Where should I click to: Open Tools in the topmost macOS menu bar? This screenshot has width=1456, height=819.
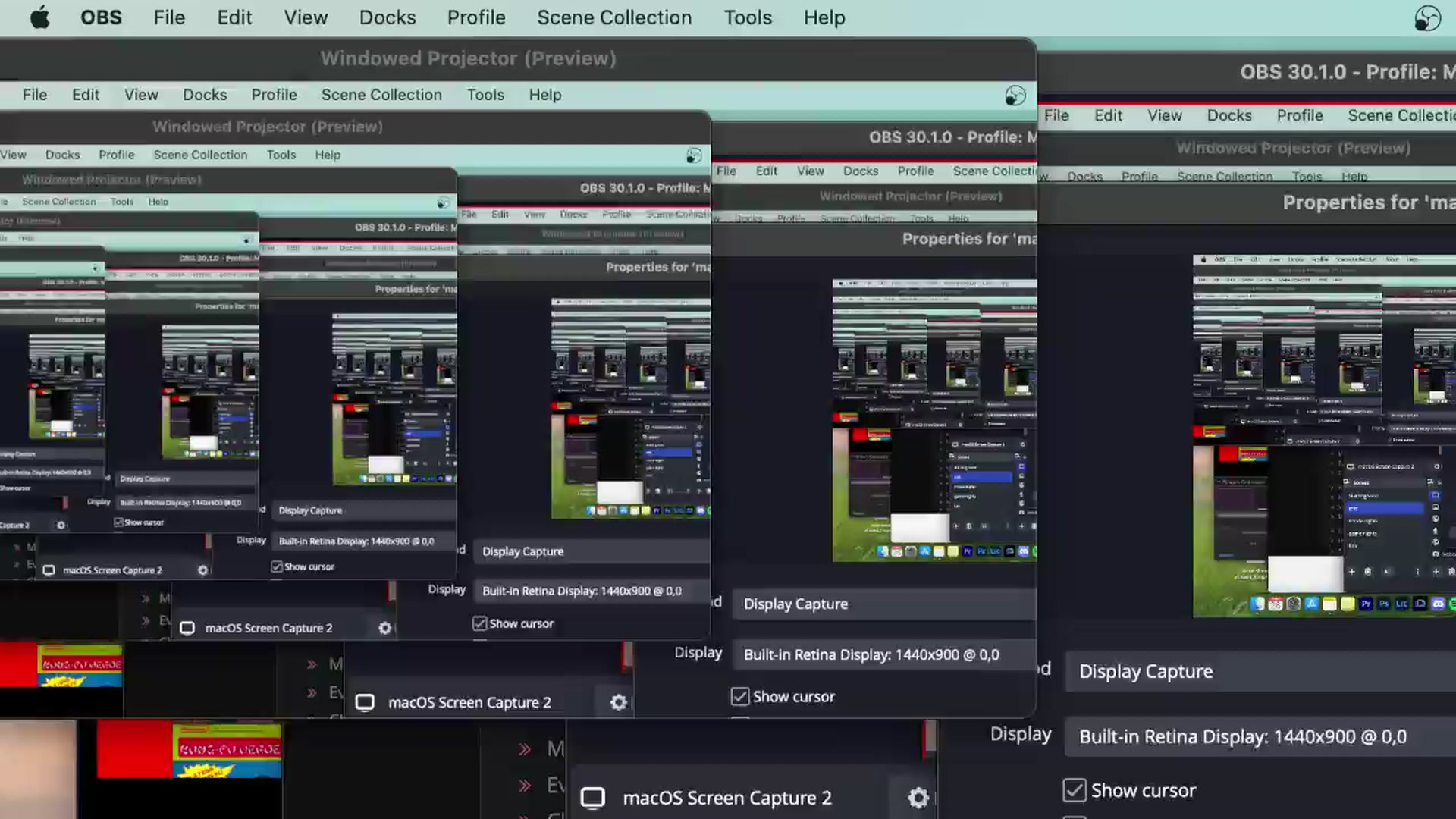748,17
